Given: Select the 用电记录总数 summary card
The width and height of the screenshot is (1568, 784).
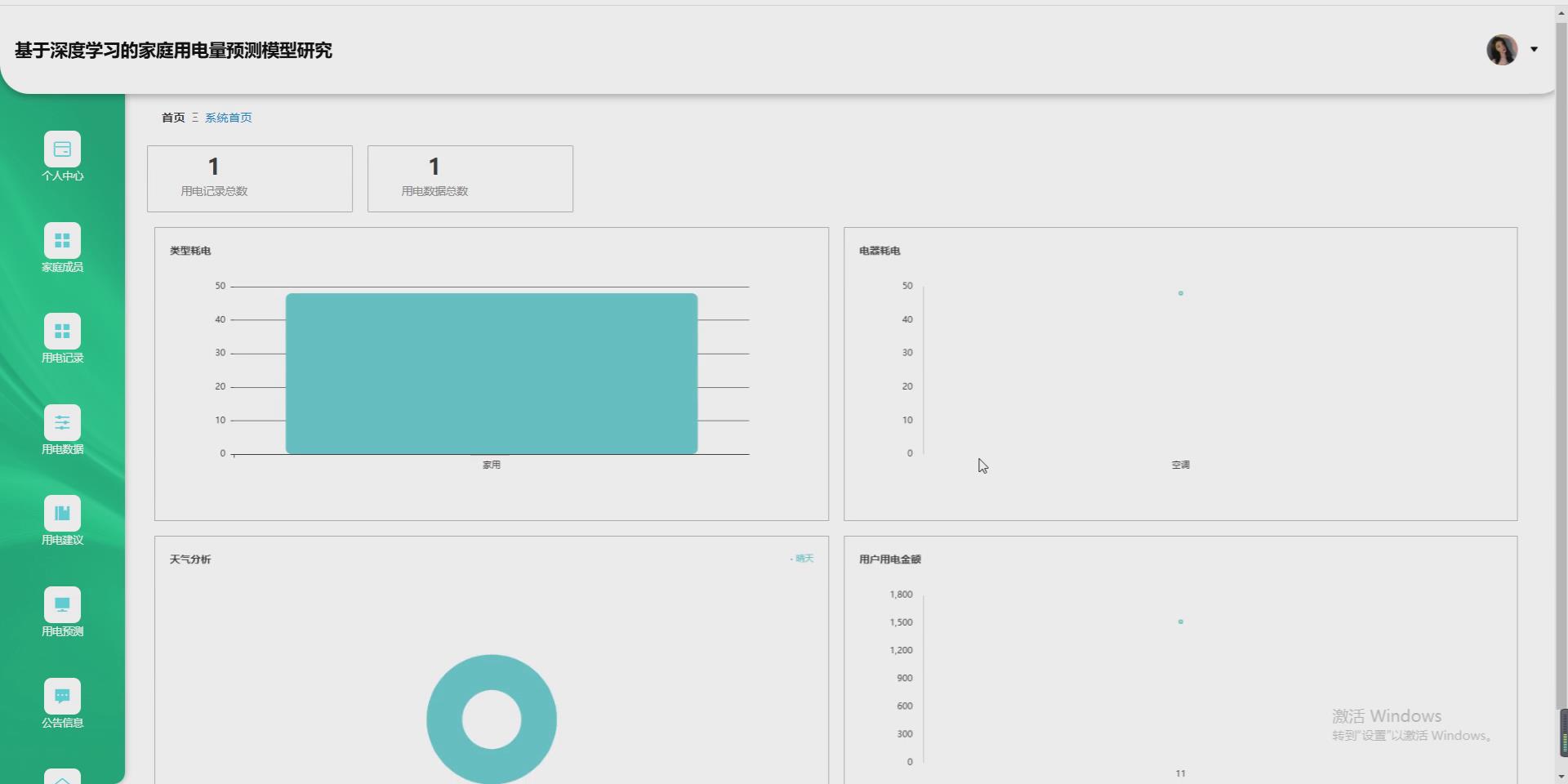Looking at the screenshot, I should (250, 179).
